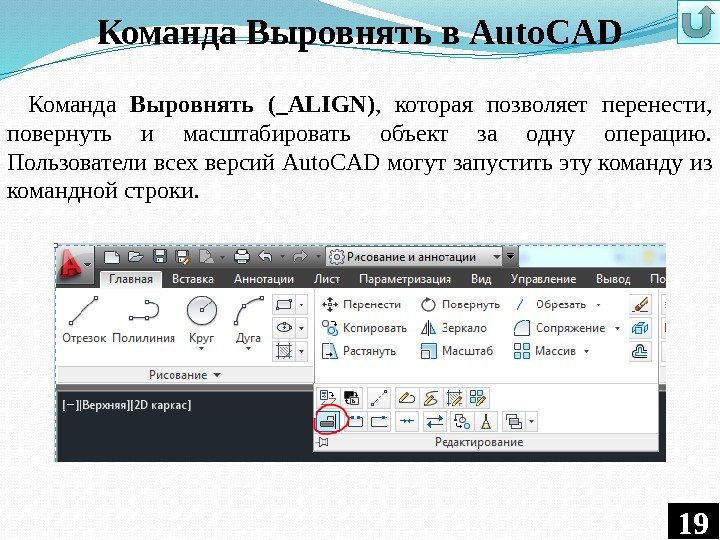Open the Draw Order dropdown arrow
720x540 pixels.
531,421
